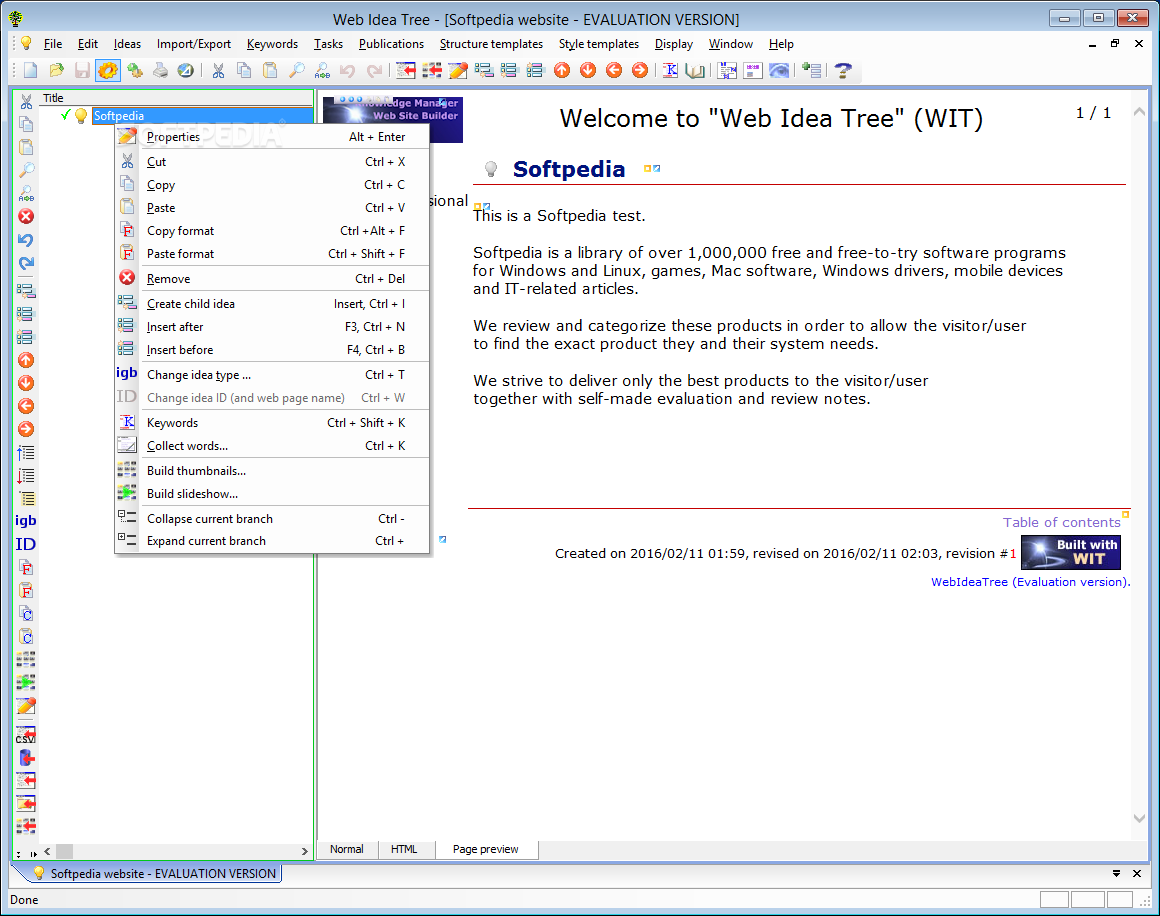
Task: Select Build thumbnails in context menu
Action: (272, 471)
